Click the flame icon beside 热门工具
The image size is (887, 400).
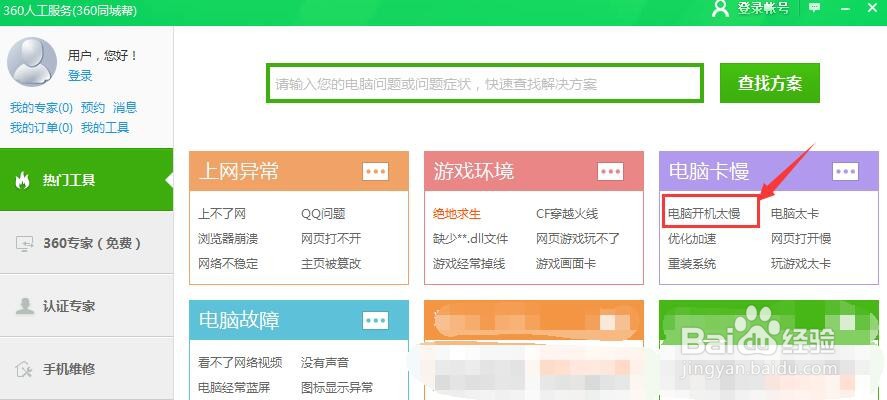pos(23,180)
